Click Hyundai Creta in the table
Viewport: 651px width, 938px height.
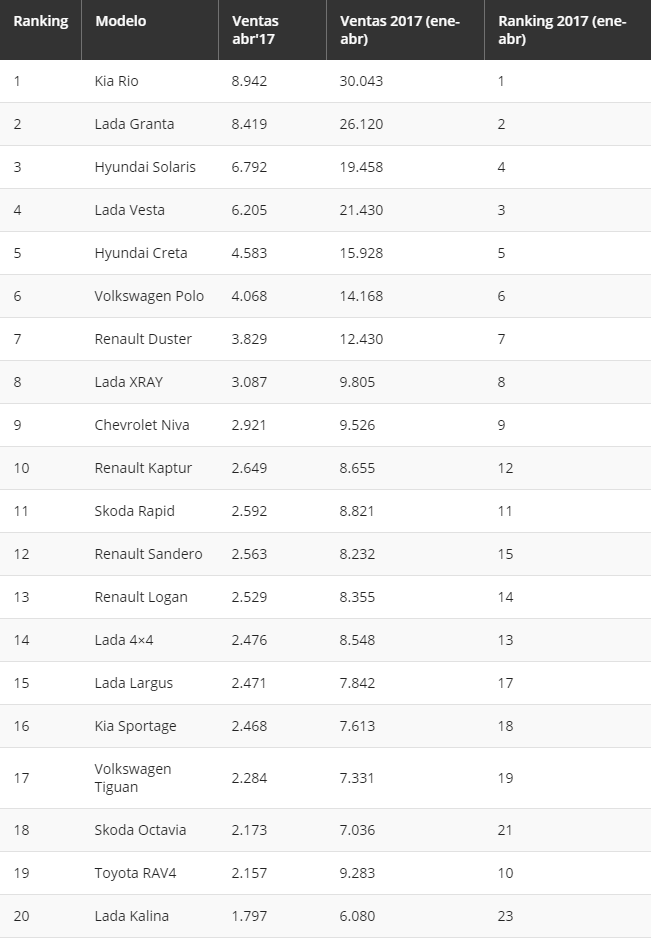tap(141, 253)
